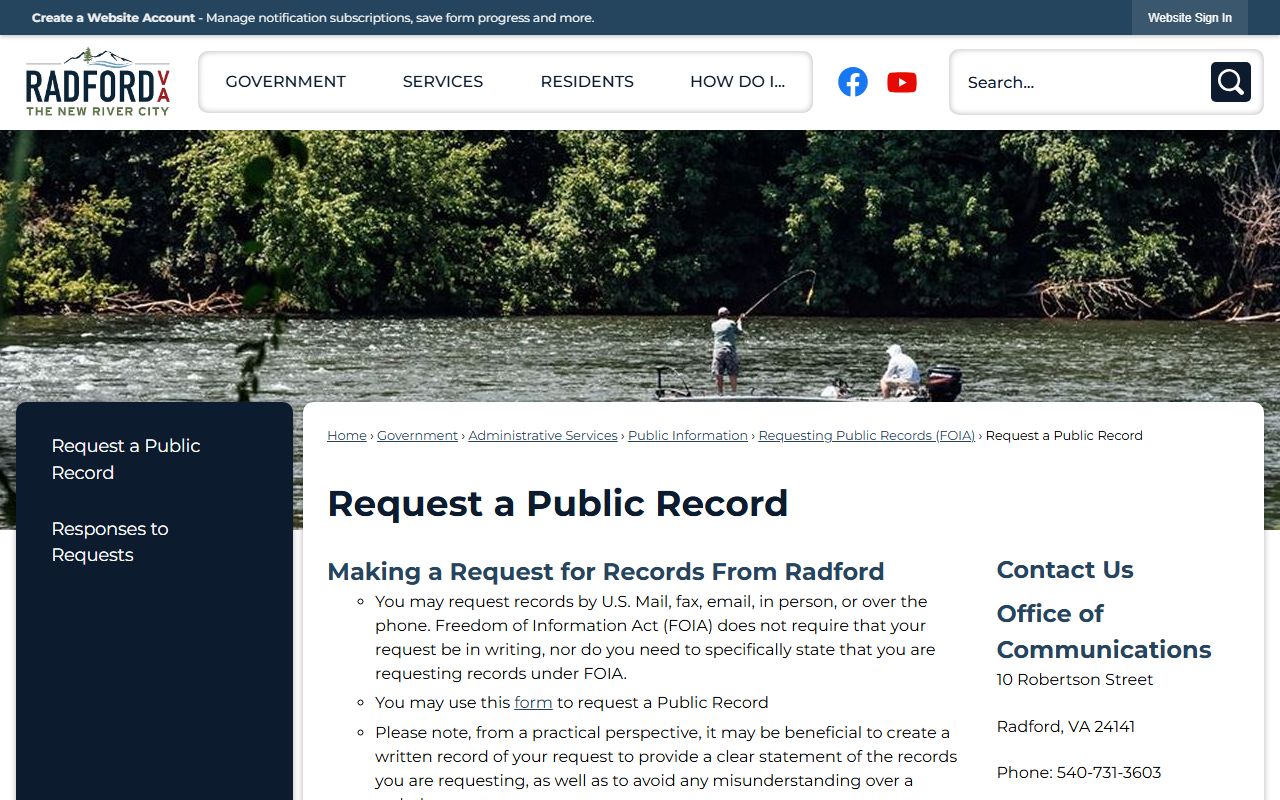Open the Services menu
The height and width of the screenshot is (800, 1280).
tap(443, 82)
